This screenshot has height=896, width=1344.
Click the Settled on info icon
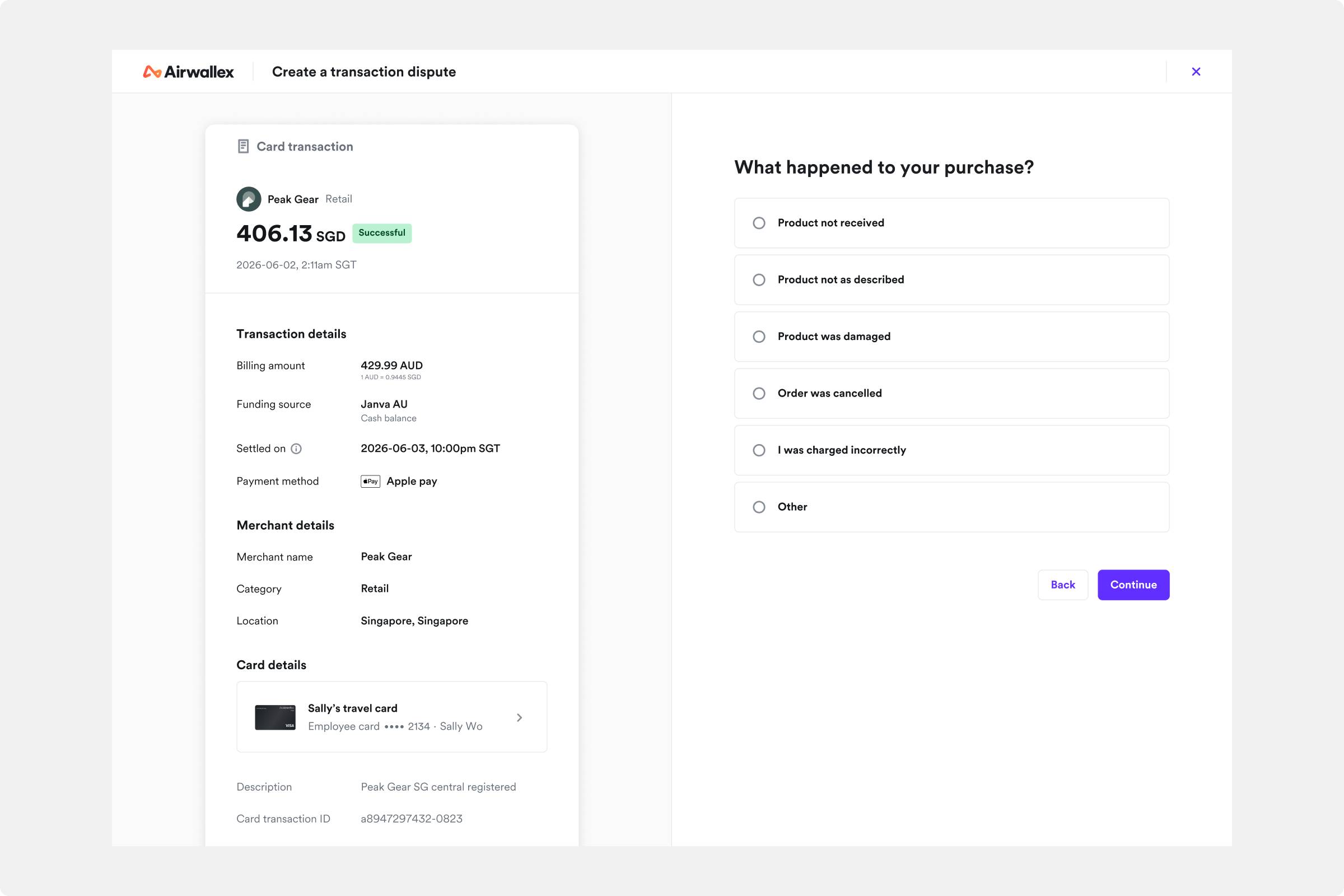(x=296, y=449)
